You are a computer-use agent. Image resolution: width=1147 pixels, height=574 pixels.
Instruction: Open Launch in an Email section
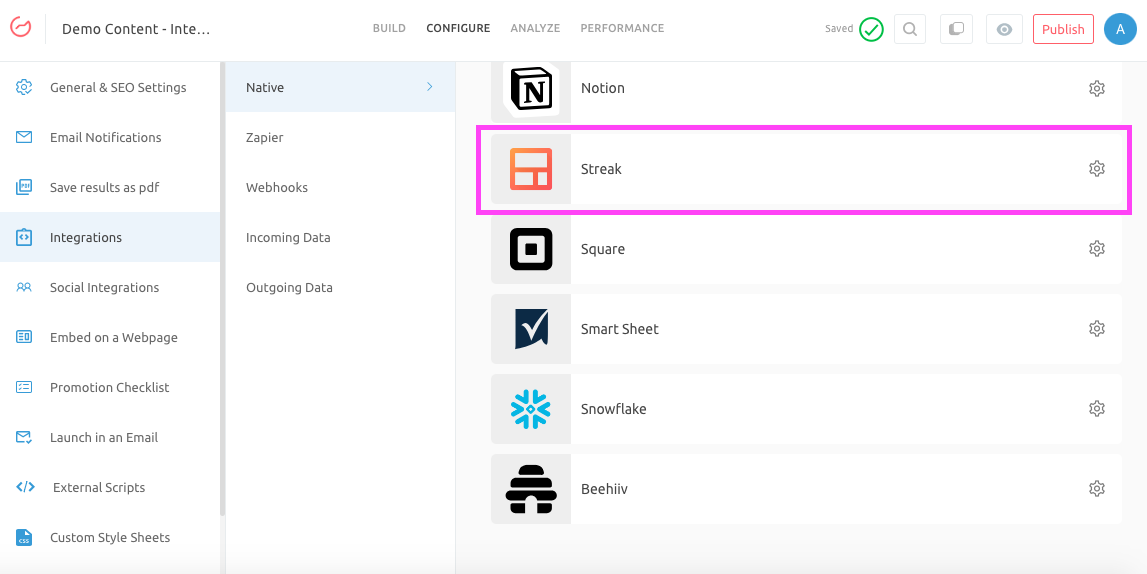pyautogui.click(x=110, y=437)
